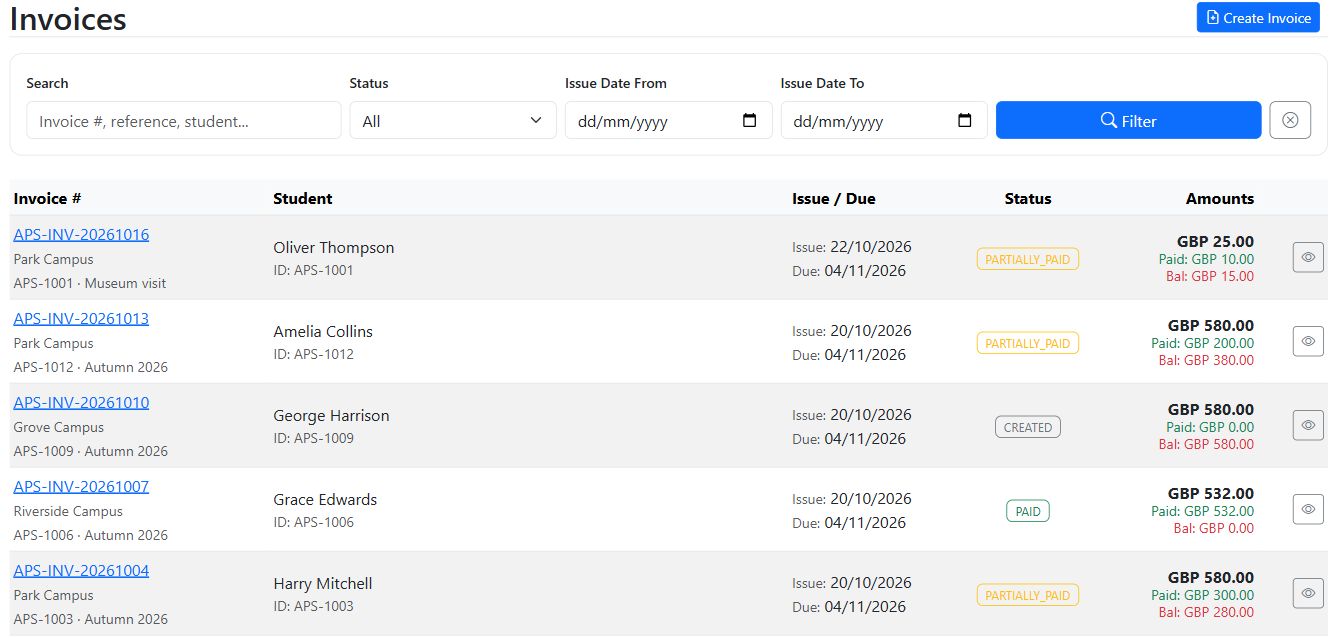Viewport: 1335px width, 638px height.
Task: Click Grove Campus text
Action: pyautogui.click(x=59, y=427)
